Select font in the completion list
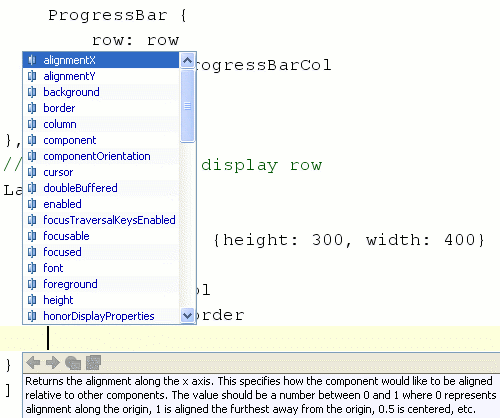The image size is (500, 418). [x=101, y=268]
